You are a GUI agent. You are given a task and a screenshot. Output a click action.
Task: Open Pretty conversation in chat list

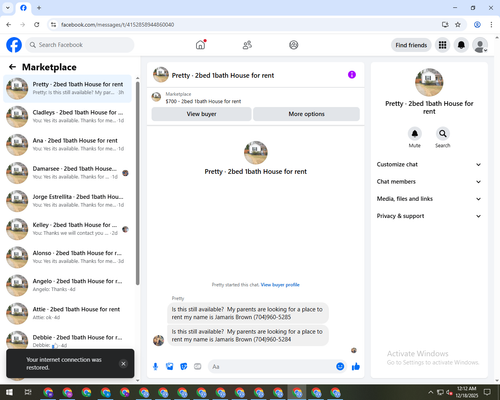pos(67,89)
